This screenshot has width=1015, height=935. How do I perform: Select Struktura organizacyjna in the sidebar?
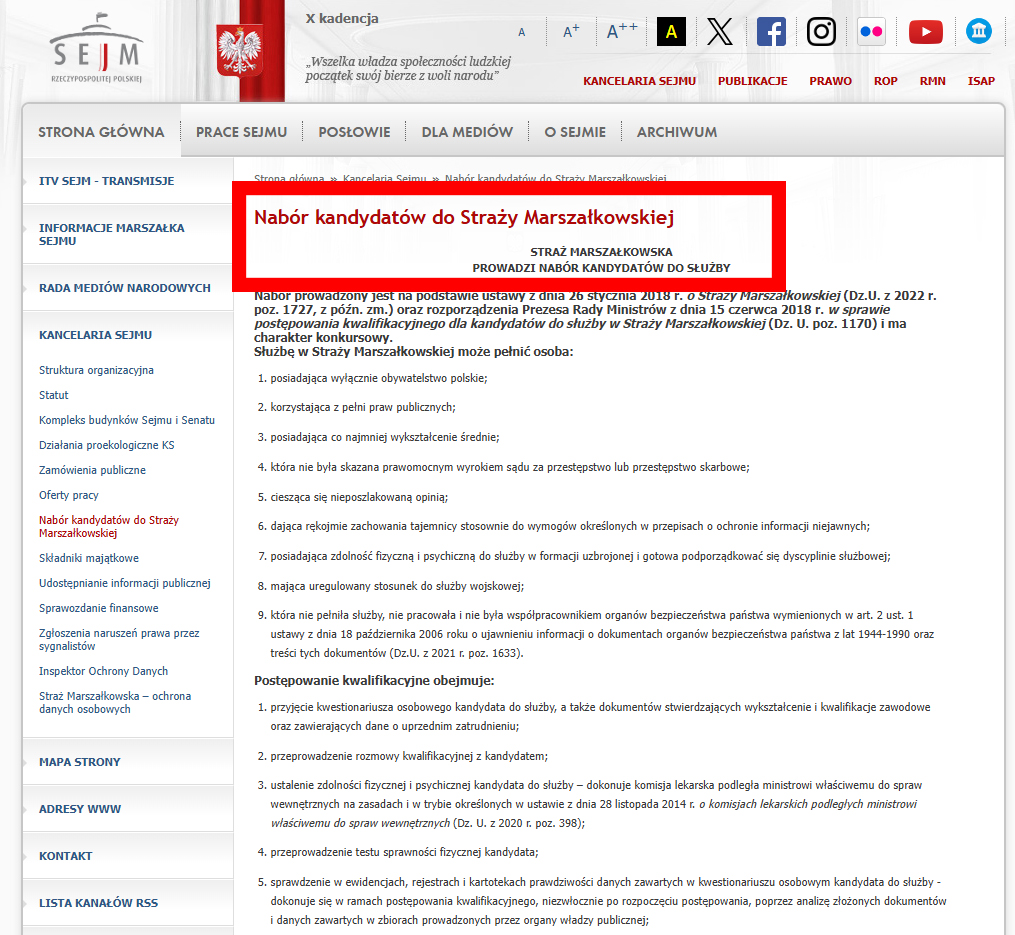point(95,369)
